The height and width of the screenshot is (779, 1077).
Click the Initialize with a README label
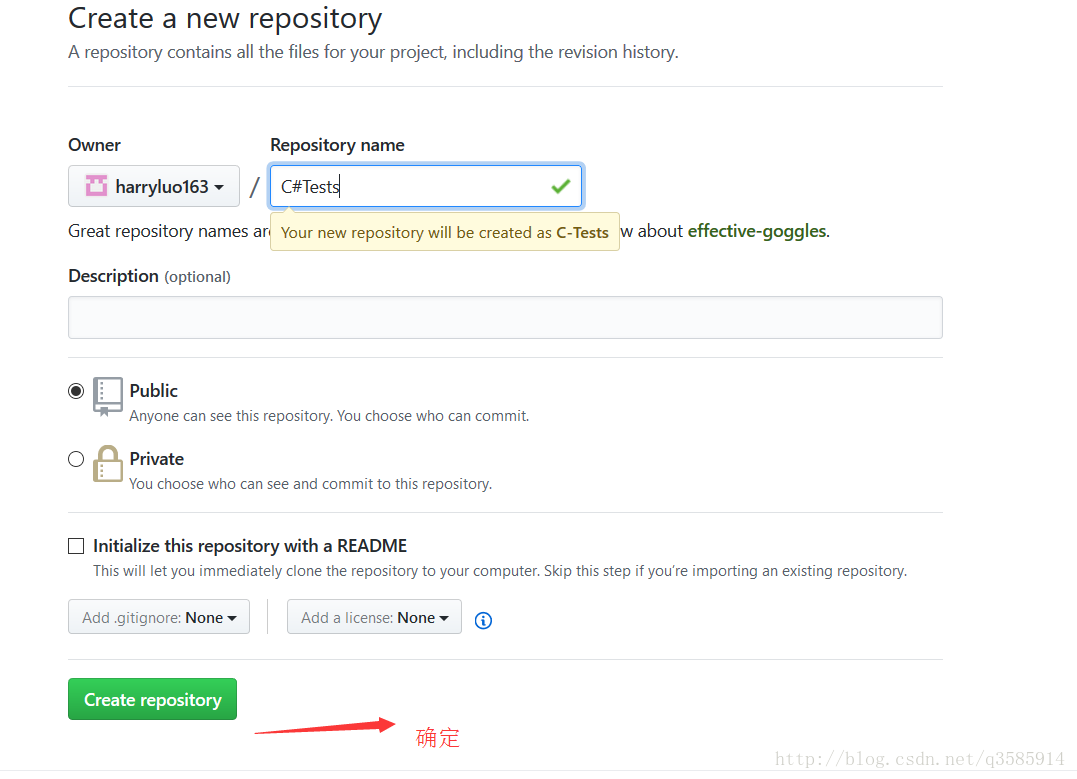(x=250, y=546)
